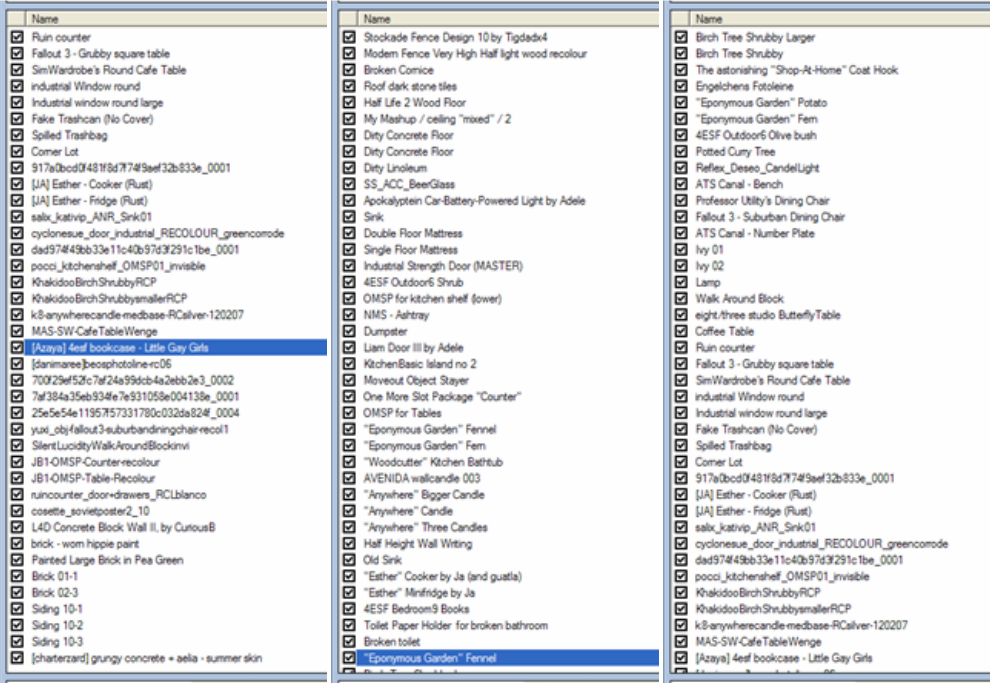Select the Double Floor Mattress row
Image resolution: width=990 pixels, height=683 pixels.
(413, 234)
